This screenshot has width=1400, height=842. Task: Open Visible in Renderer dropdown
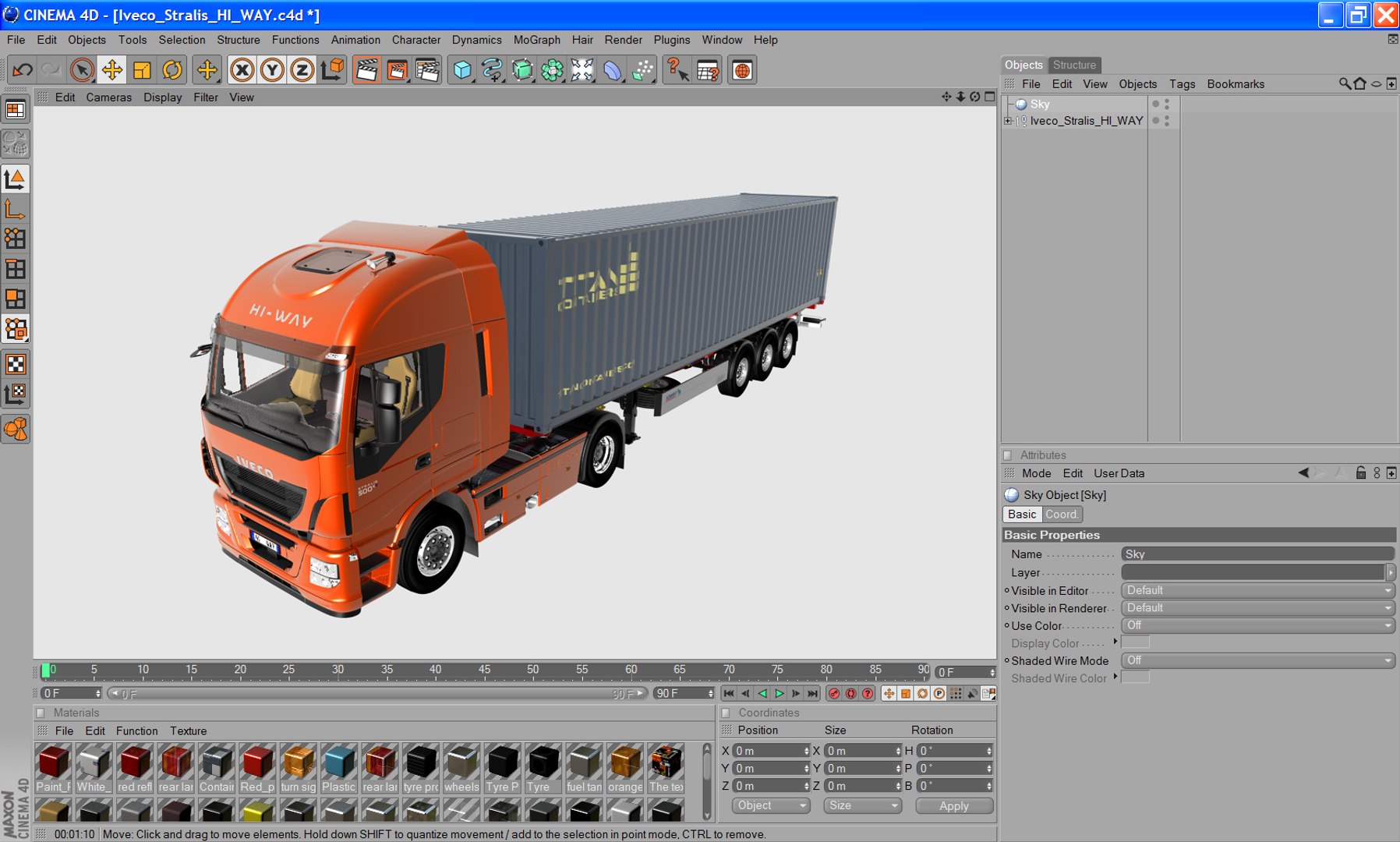[x=1257, y=608]
